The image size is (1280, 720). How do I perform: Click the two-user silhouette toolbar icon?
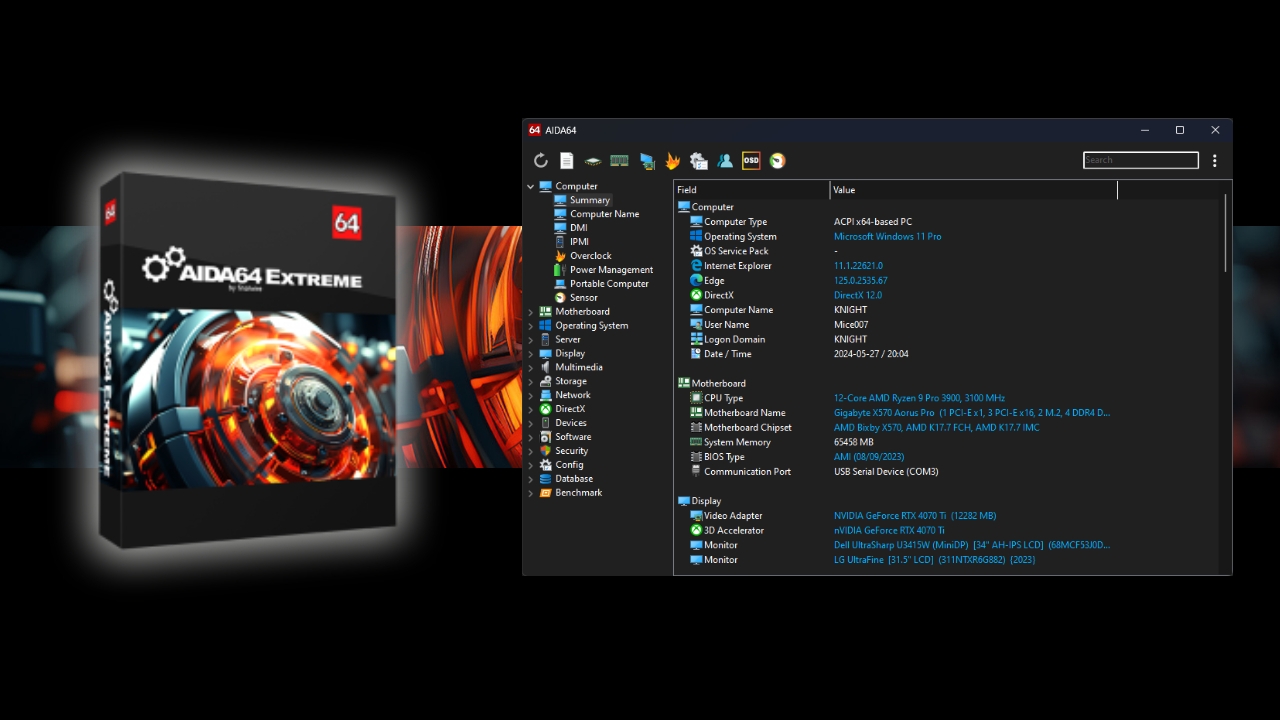click(725, 161)
